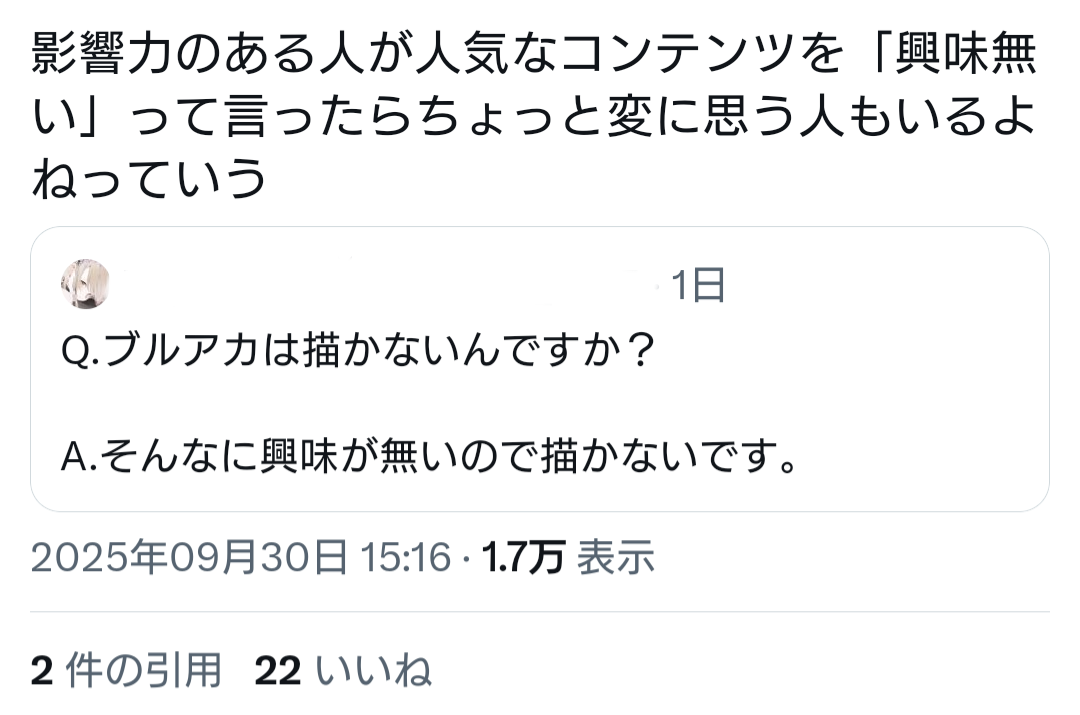Open the 22 いいね likes list

coord(343,671)
